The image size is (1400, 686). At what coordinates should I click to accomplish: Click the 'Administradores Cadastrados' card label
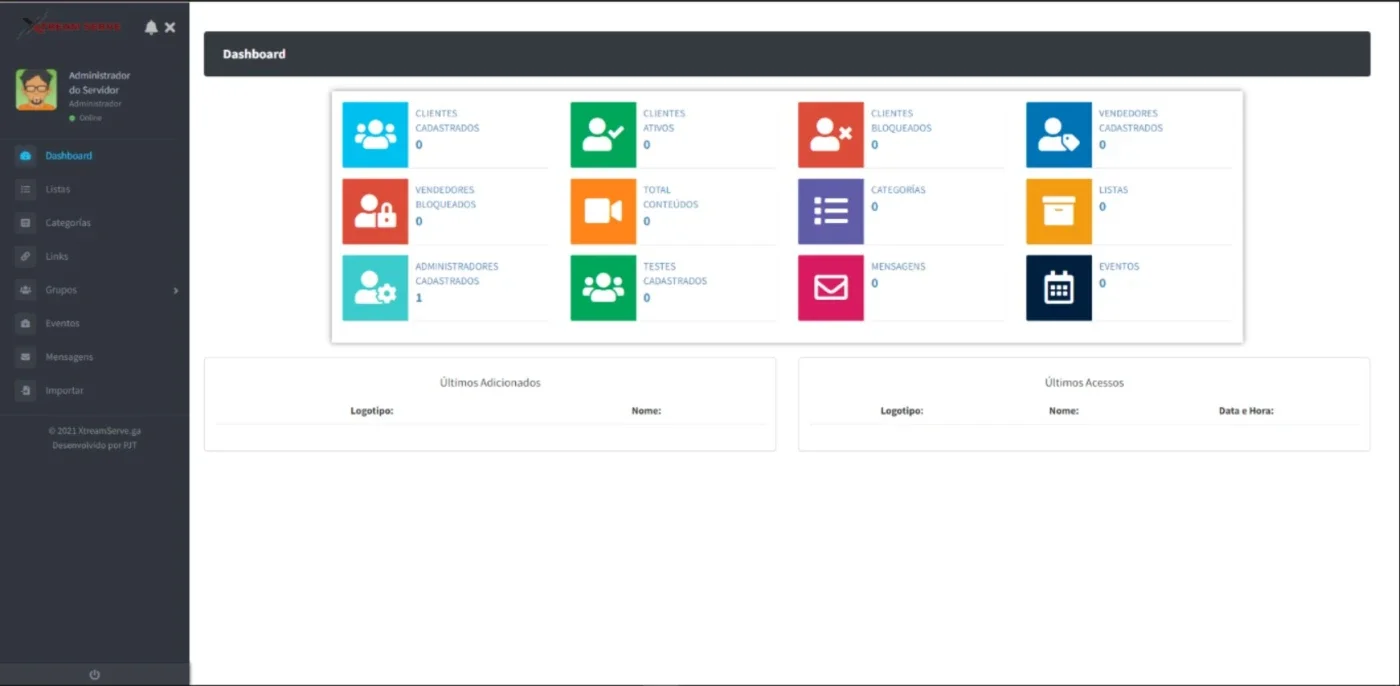(457, 274)
